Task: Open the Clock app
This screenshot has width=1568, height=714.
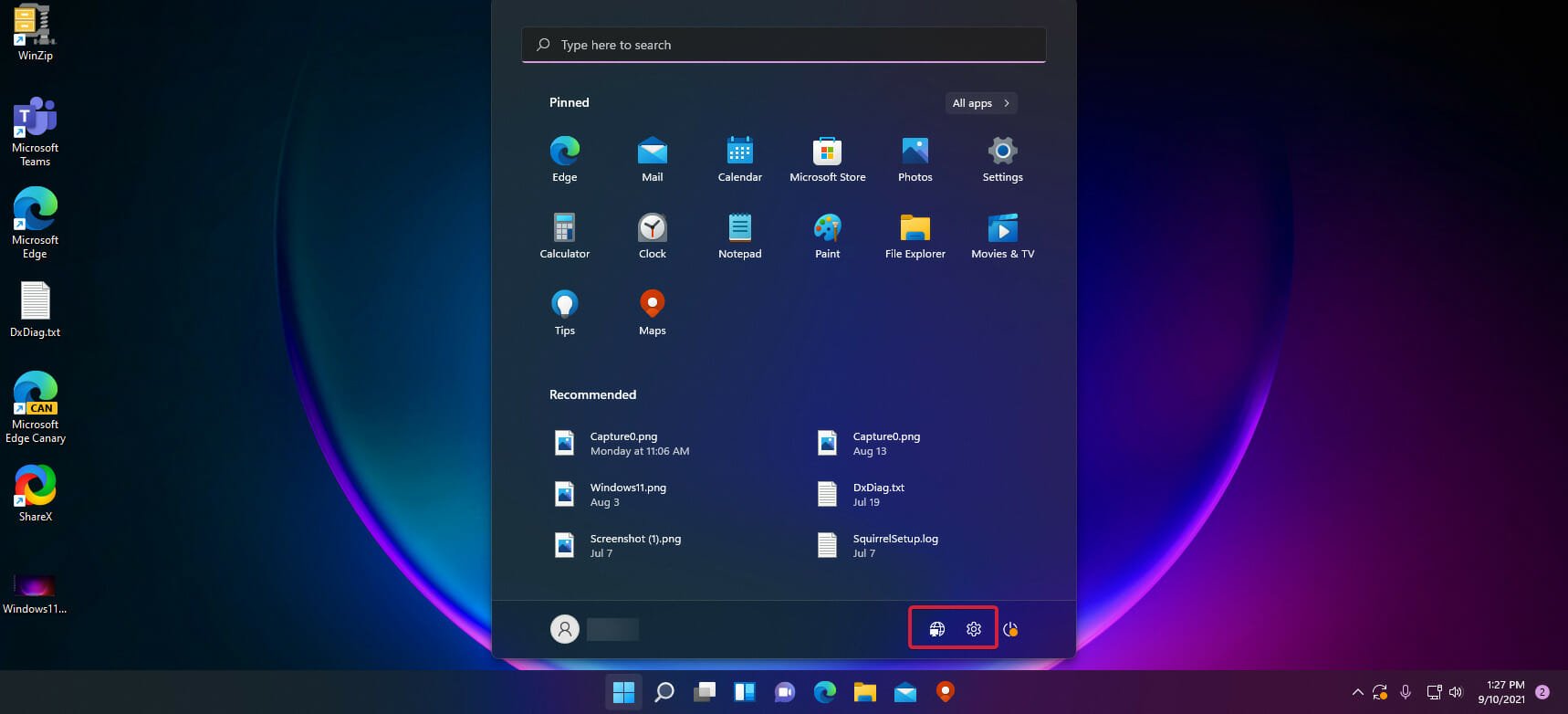Action: click(652, 236)
